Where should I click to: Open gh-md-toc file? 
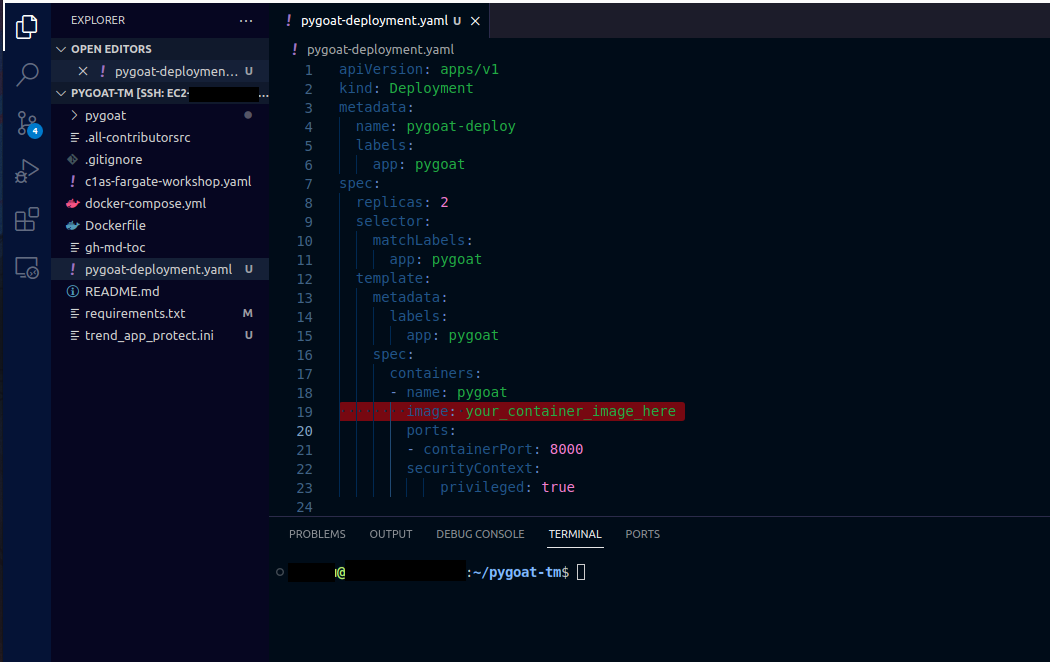115,248
